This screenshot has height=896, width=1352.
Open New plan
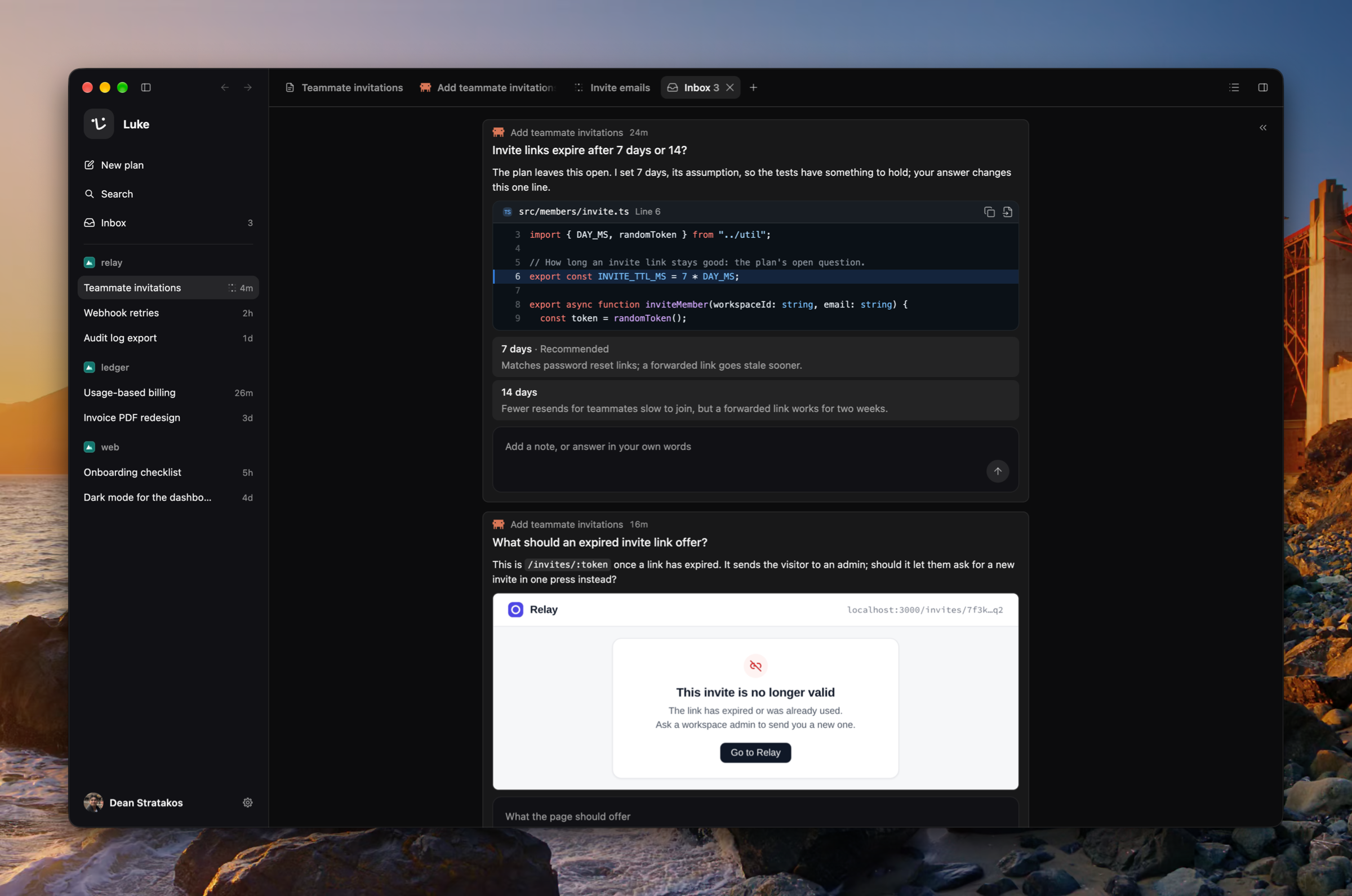168,165
